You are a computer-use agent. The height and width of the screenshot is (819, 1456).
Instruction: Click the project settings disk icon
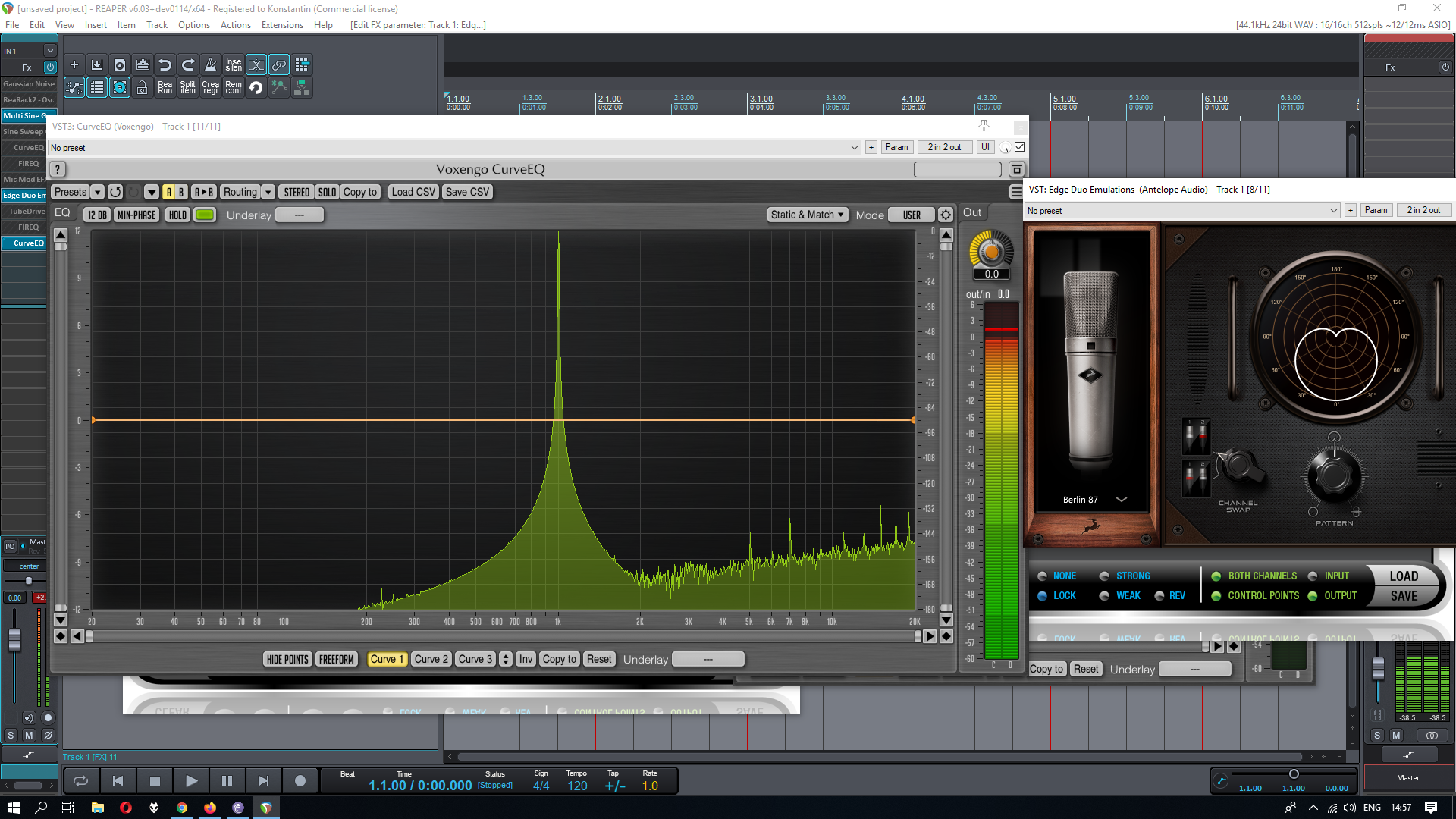point(119,65)
